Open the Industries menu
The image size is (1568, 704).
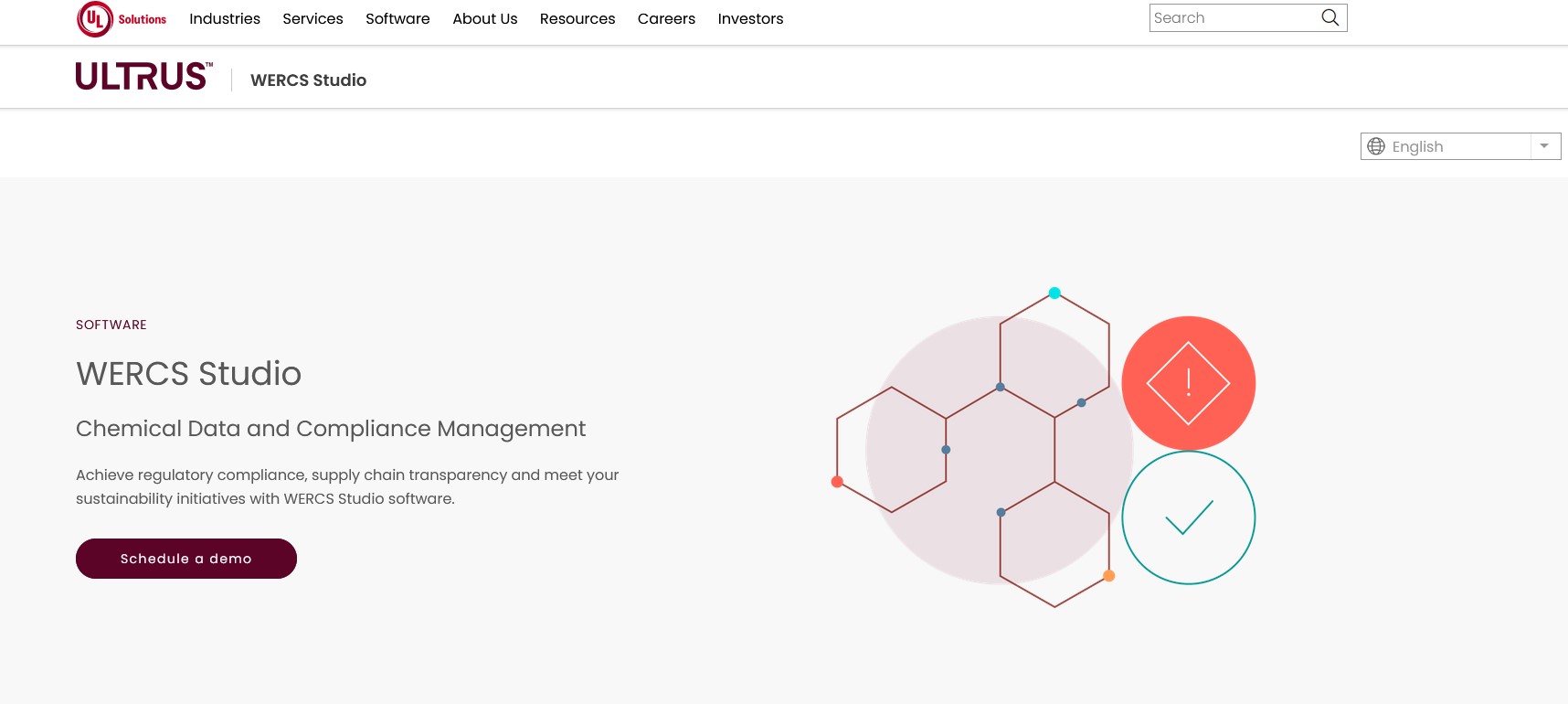(225, 19)
